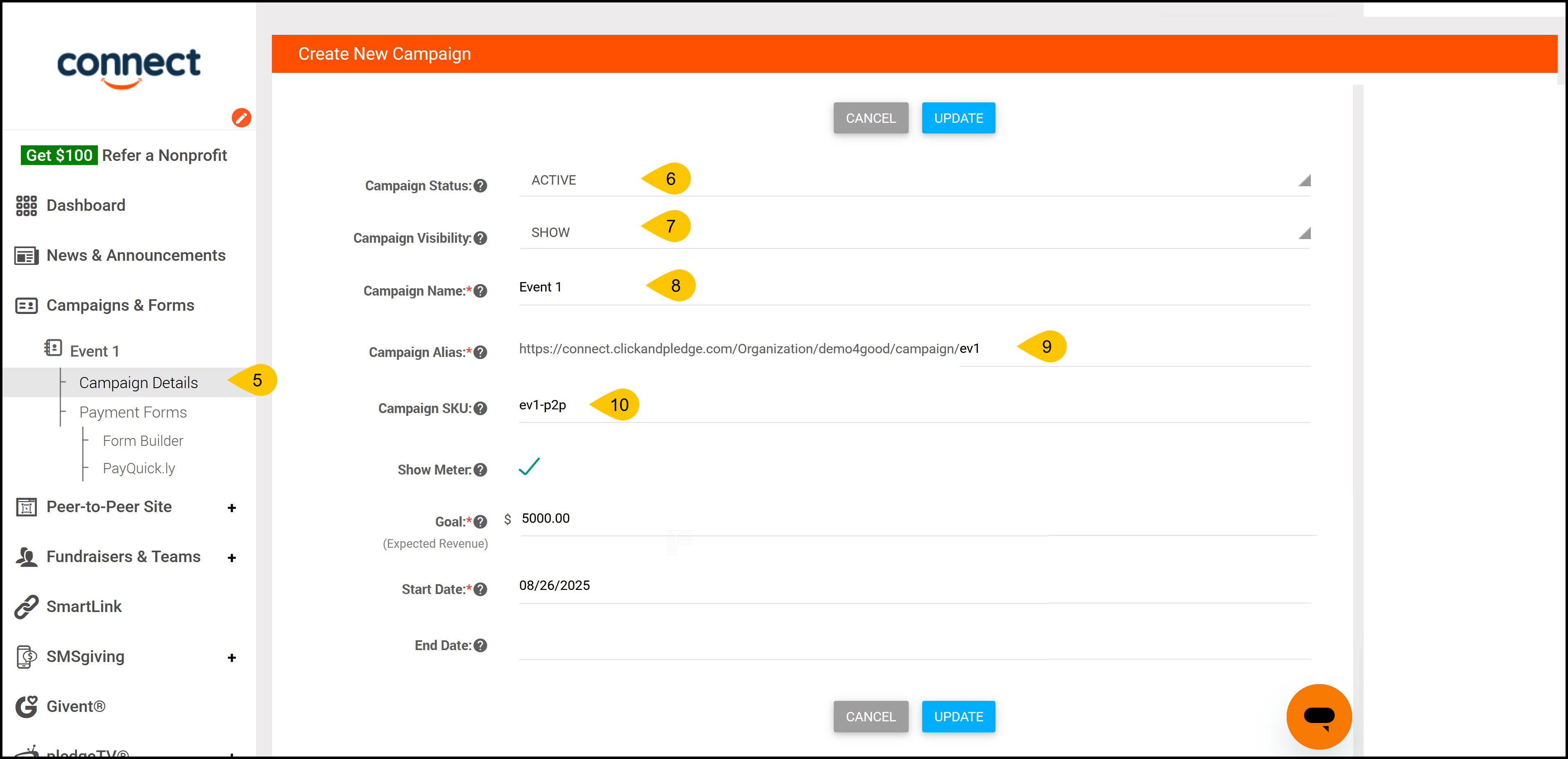Open Givent® menu item
This screenshot has height=759, width=1568.
tap(76, 707)
